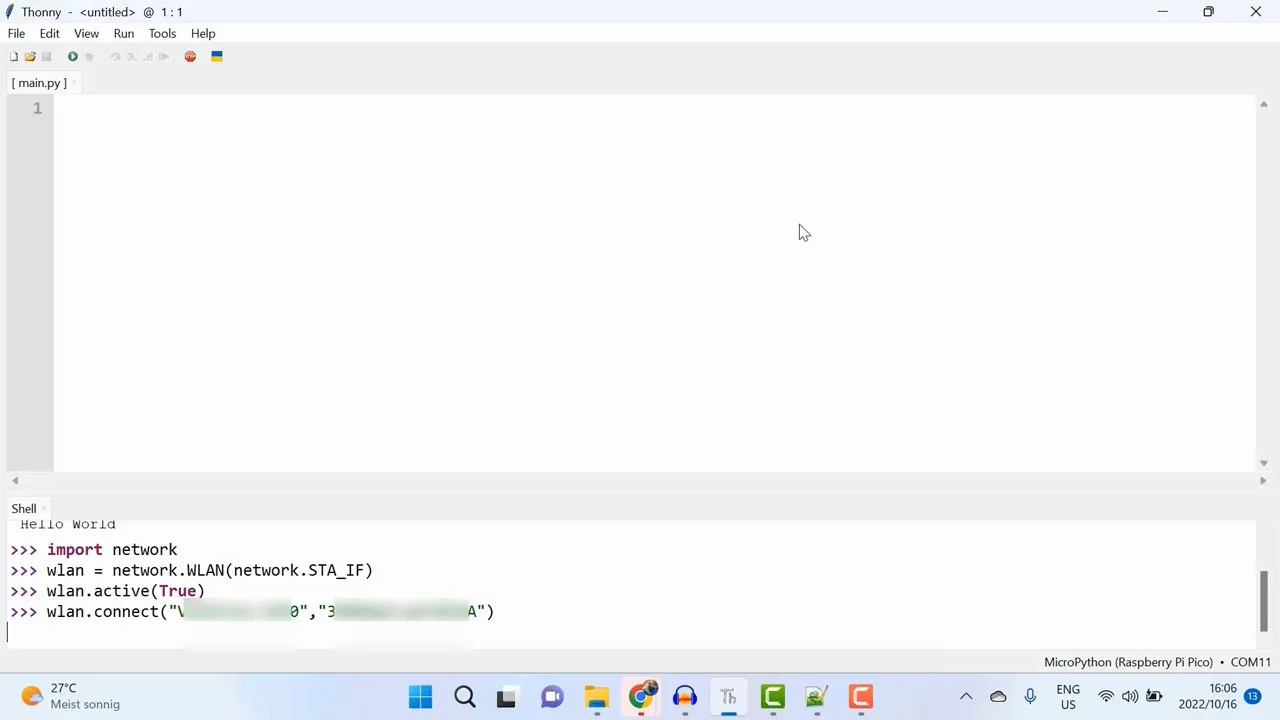Click the Step out toolbar icon
Image resolution: width=1280 pixels, height=720 pixels.
pos(147,57)
